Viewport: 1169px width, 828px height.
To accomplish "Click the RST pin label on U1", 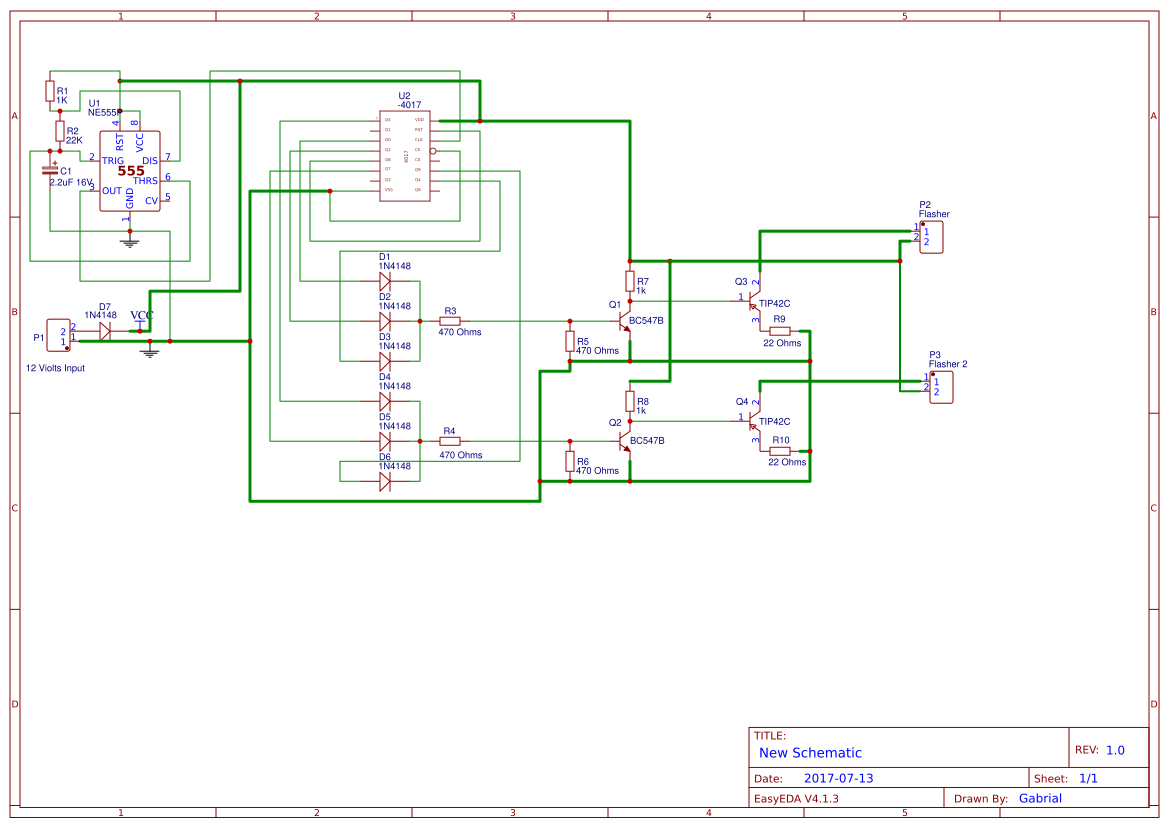I will [x=121, y=141].
